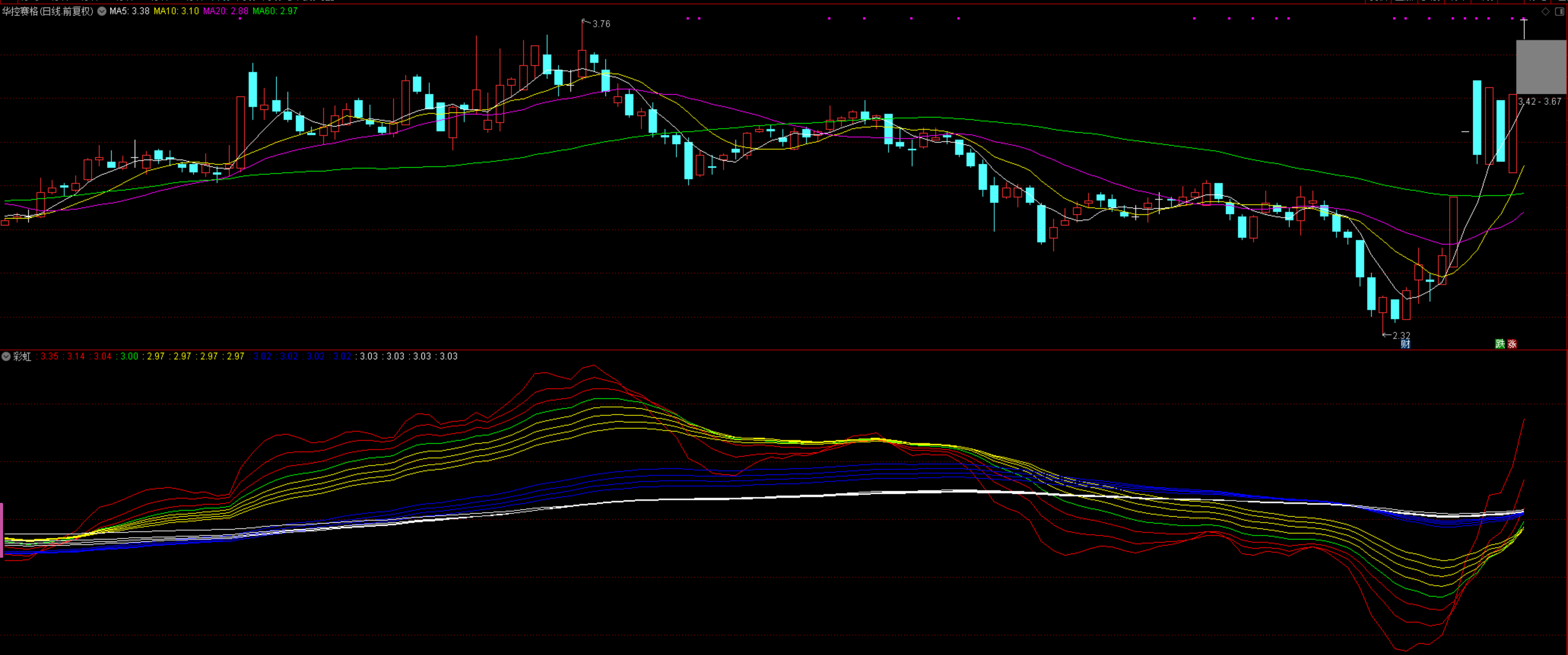This screenshot has width=1568, height=655.
Task: Click the MA20: 2.88 label
Action: tap(226, 11)
